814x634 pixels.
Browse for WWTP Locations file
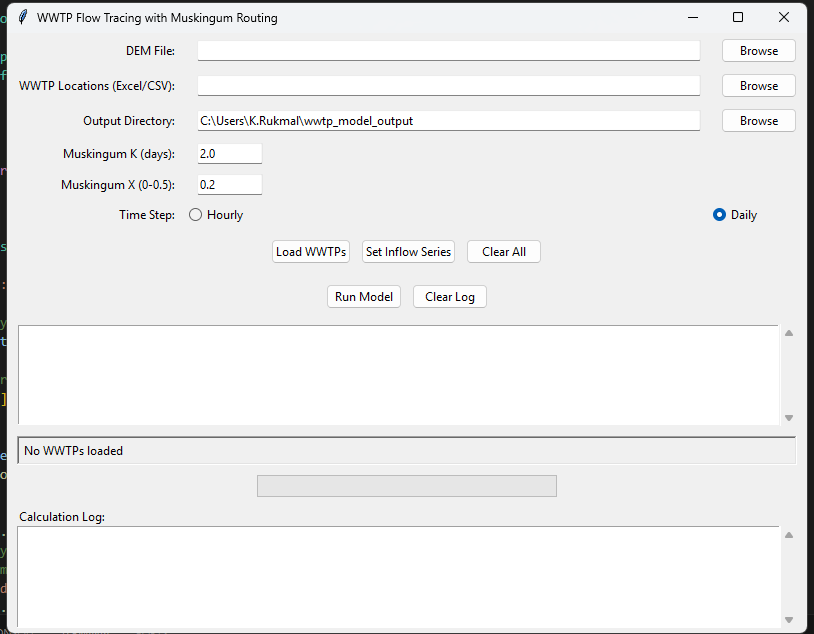(x=757, y=85)
